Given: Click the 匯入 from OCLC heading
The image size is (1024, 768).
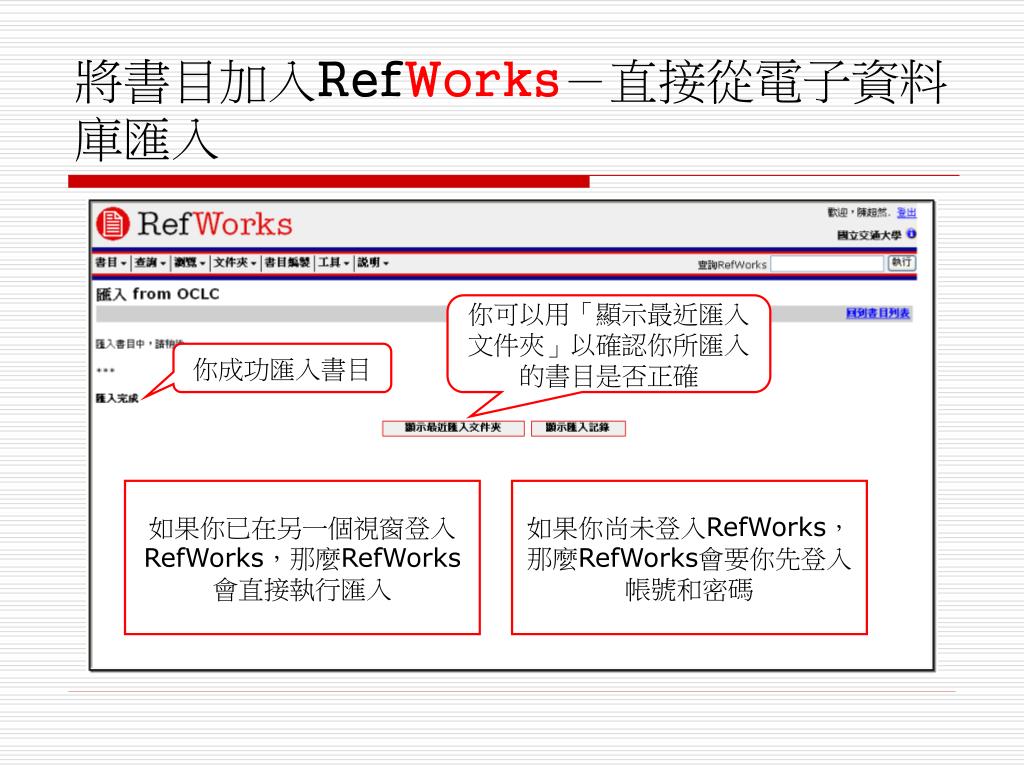Looking at the screenshot, I should (157, 295).
